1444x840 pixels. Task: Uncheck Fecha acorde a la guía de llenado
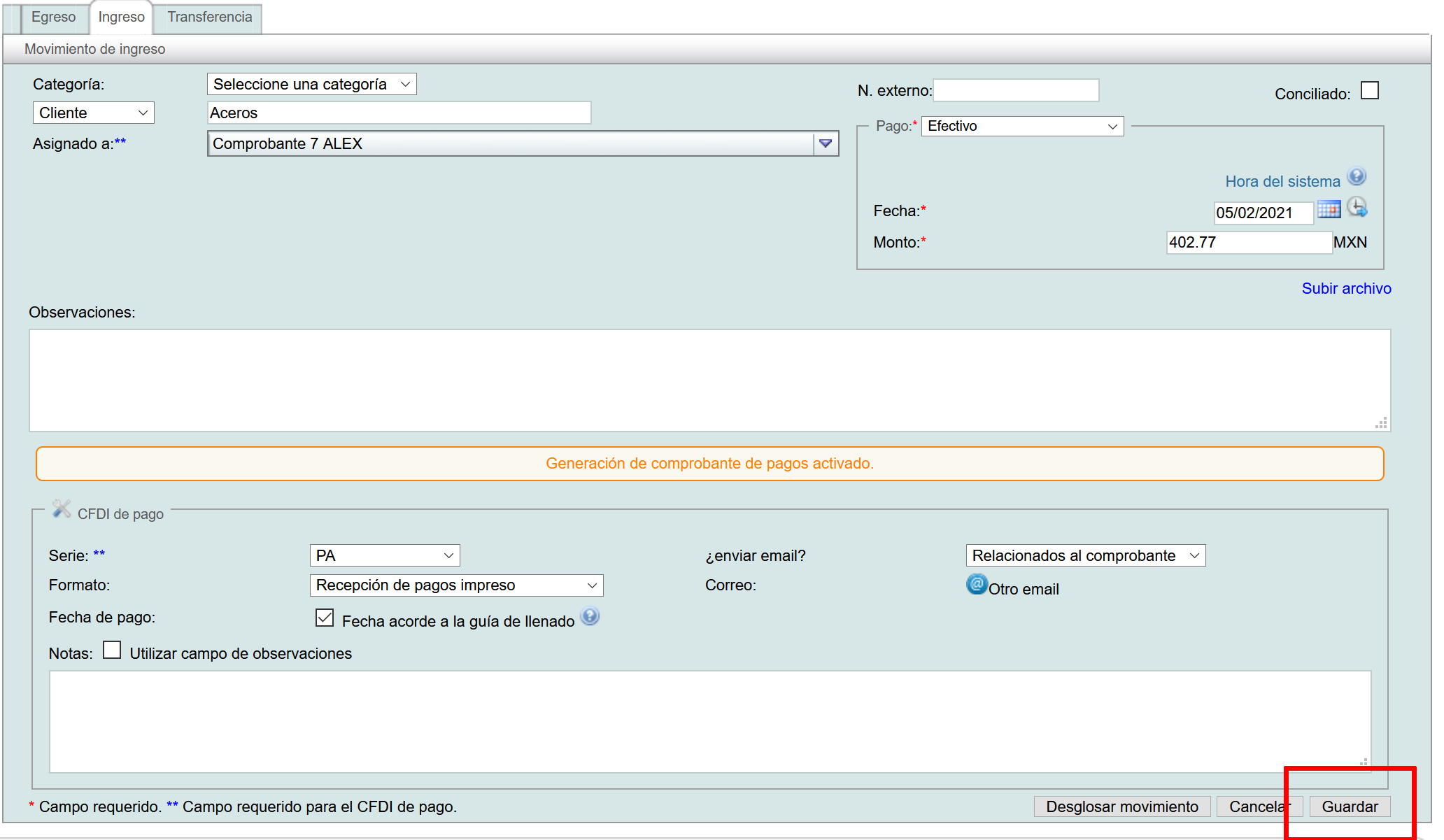[x=325, y=618]
